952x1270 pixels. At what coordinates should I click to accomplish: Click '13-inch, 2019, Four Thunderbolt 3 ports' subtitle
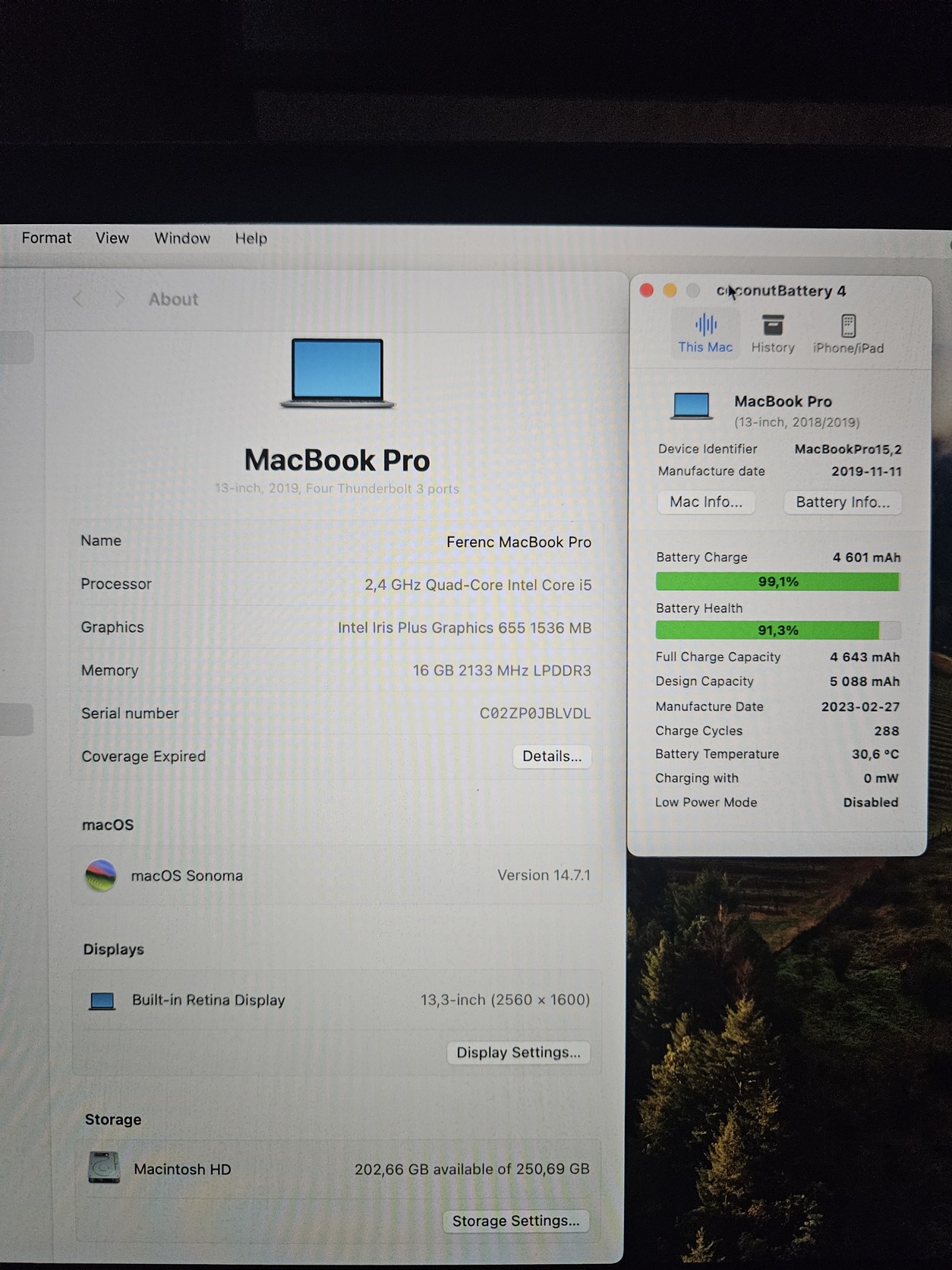[x=337, y=488]
